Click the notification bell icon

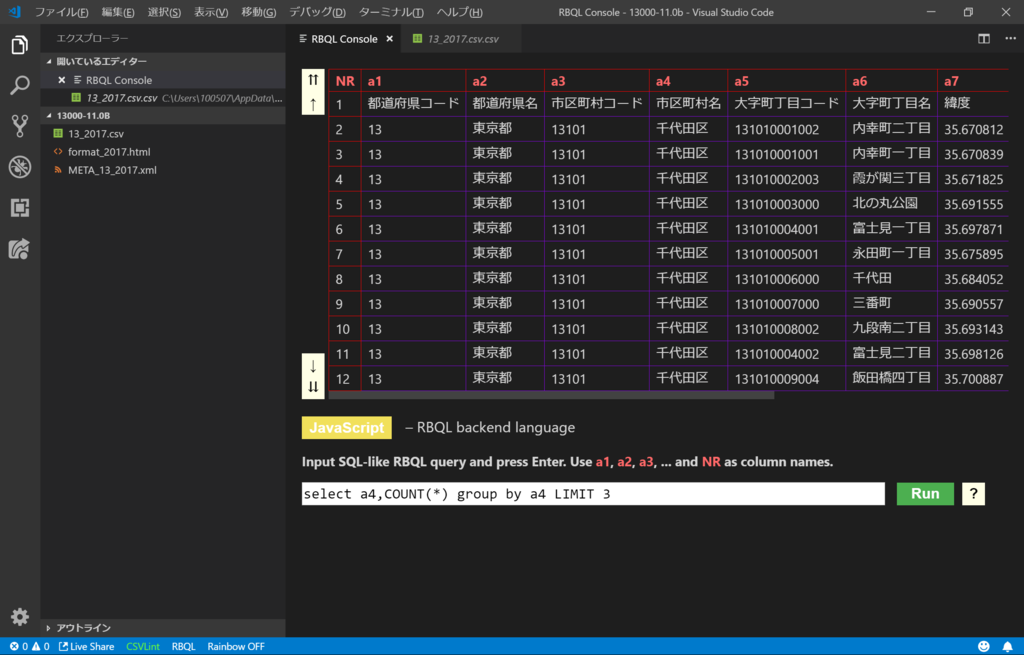tap(1008, 646)
